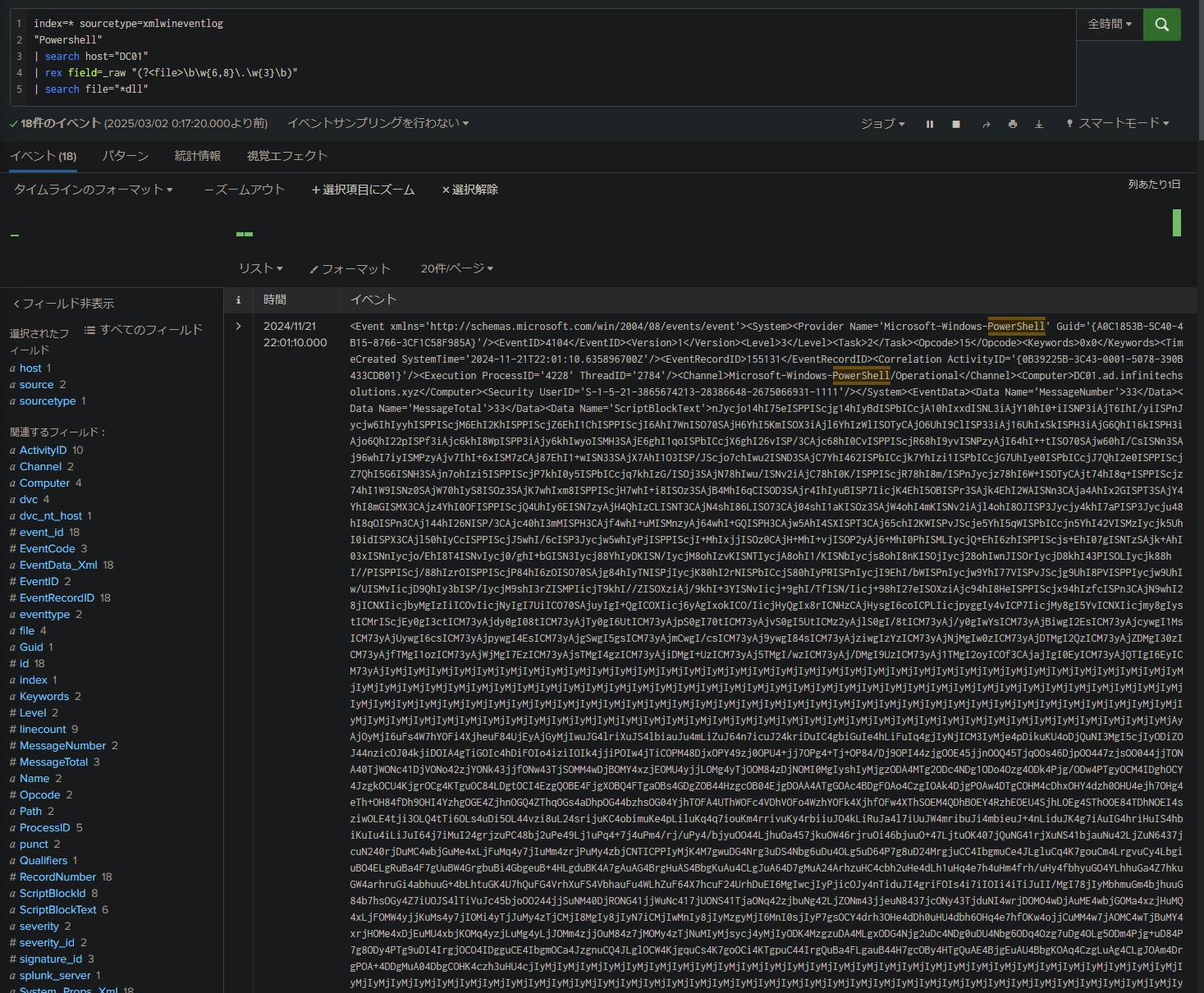Open the フォーマット options
1204x993 pixels.
tap(350, 269)
